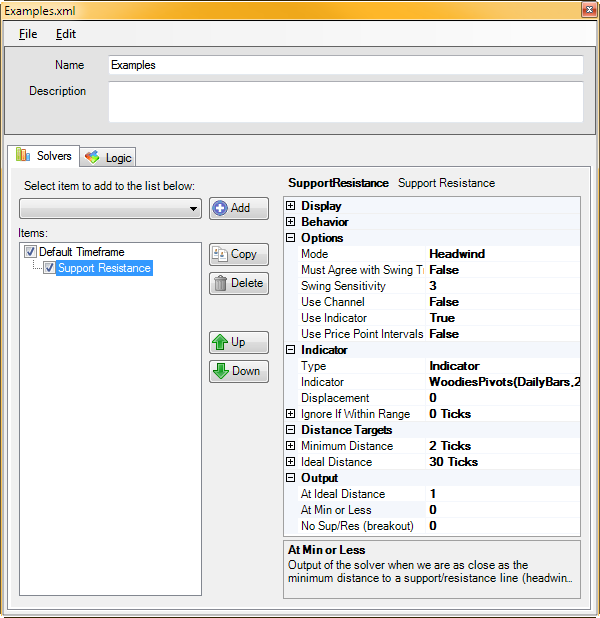Collapse the Distance Targets group
Viewport: 600px width, 618px height.
click(x=291, y=430)
